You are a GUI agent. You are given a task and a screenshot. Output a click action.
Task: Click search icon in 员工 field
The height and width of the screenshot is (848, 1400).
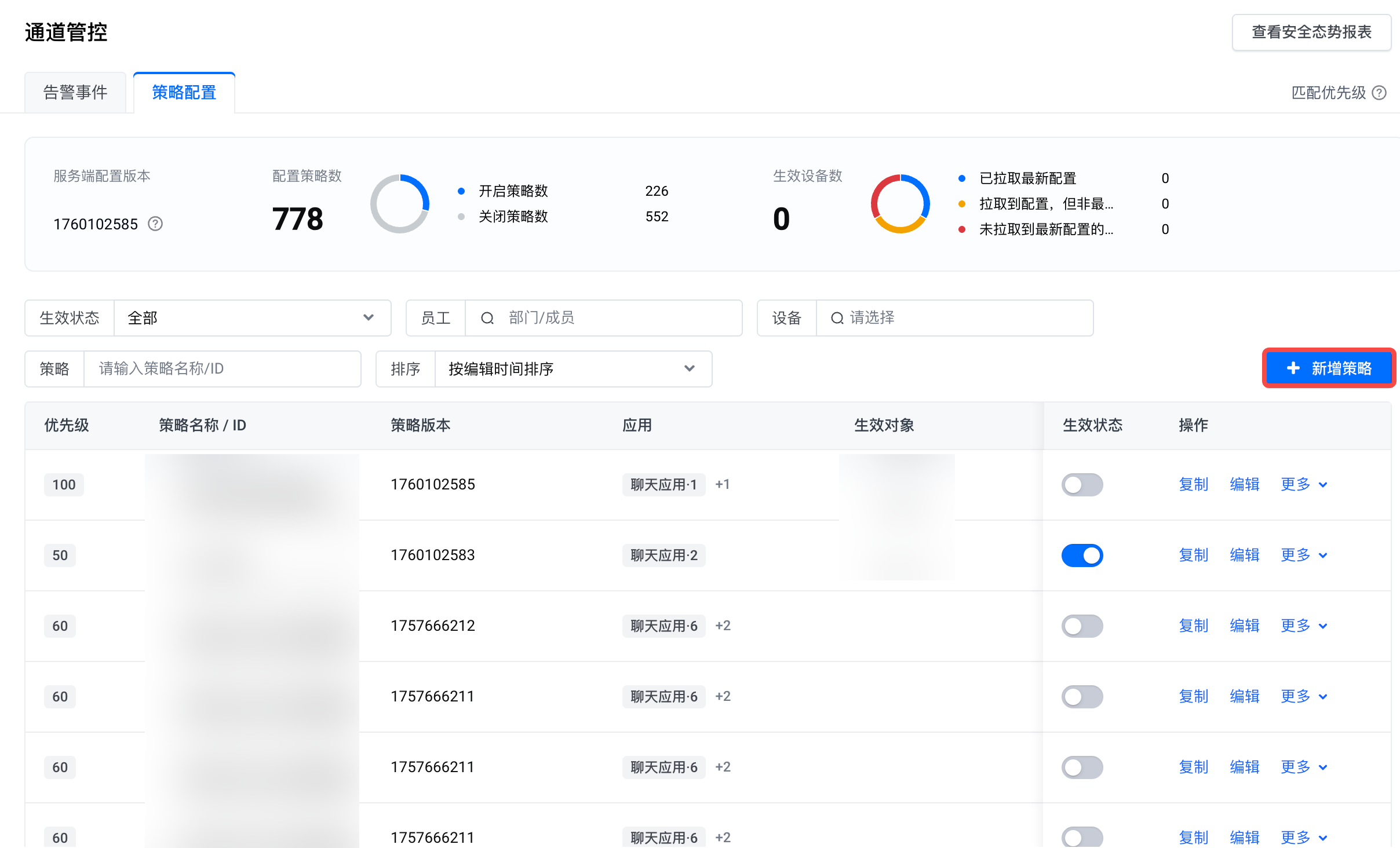[x=487, y=318]
